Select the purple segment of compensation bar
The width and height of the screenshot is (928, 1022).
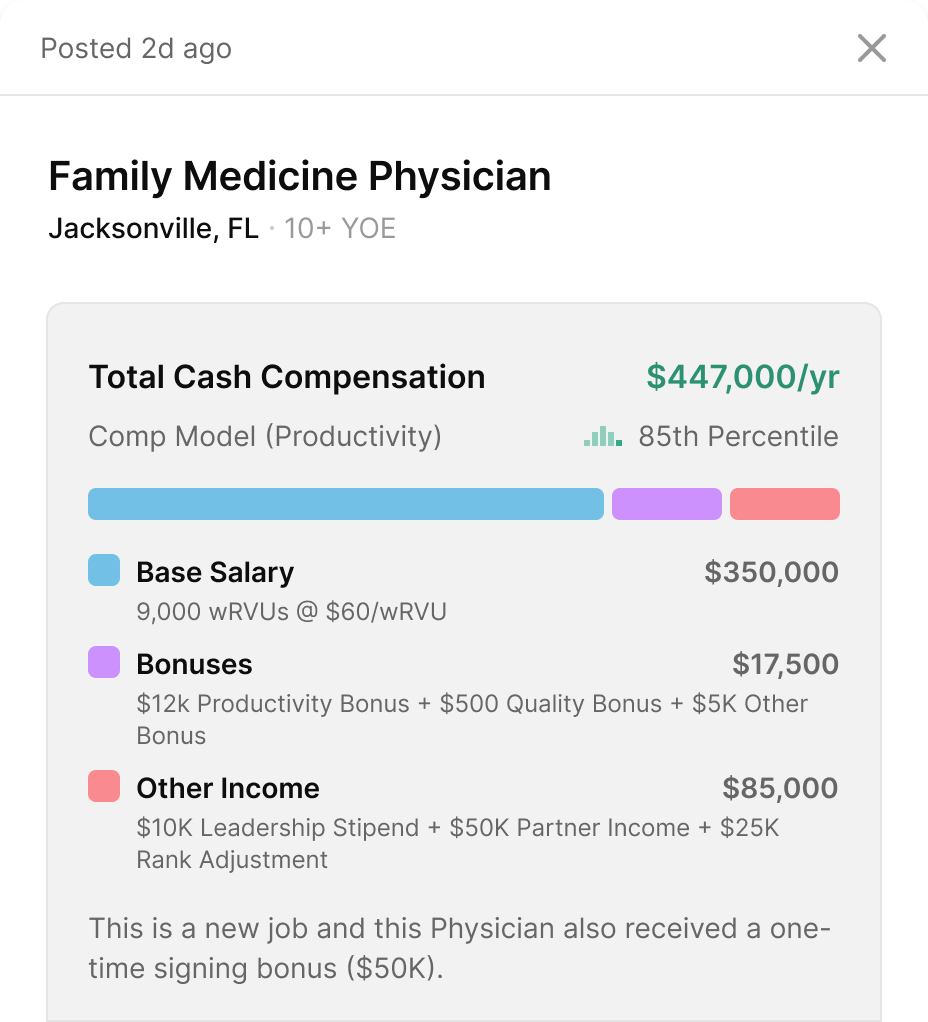[x=666, y=504]
